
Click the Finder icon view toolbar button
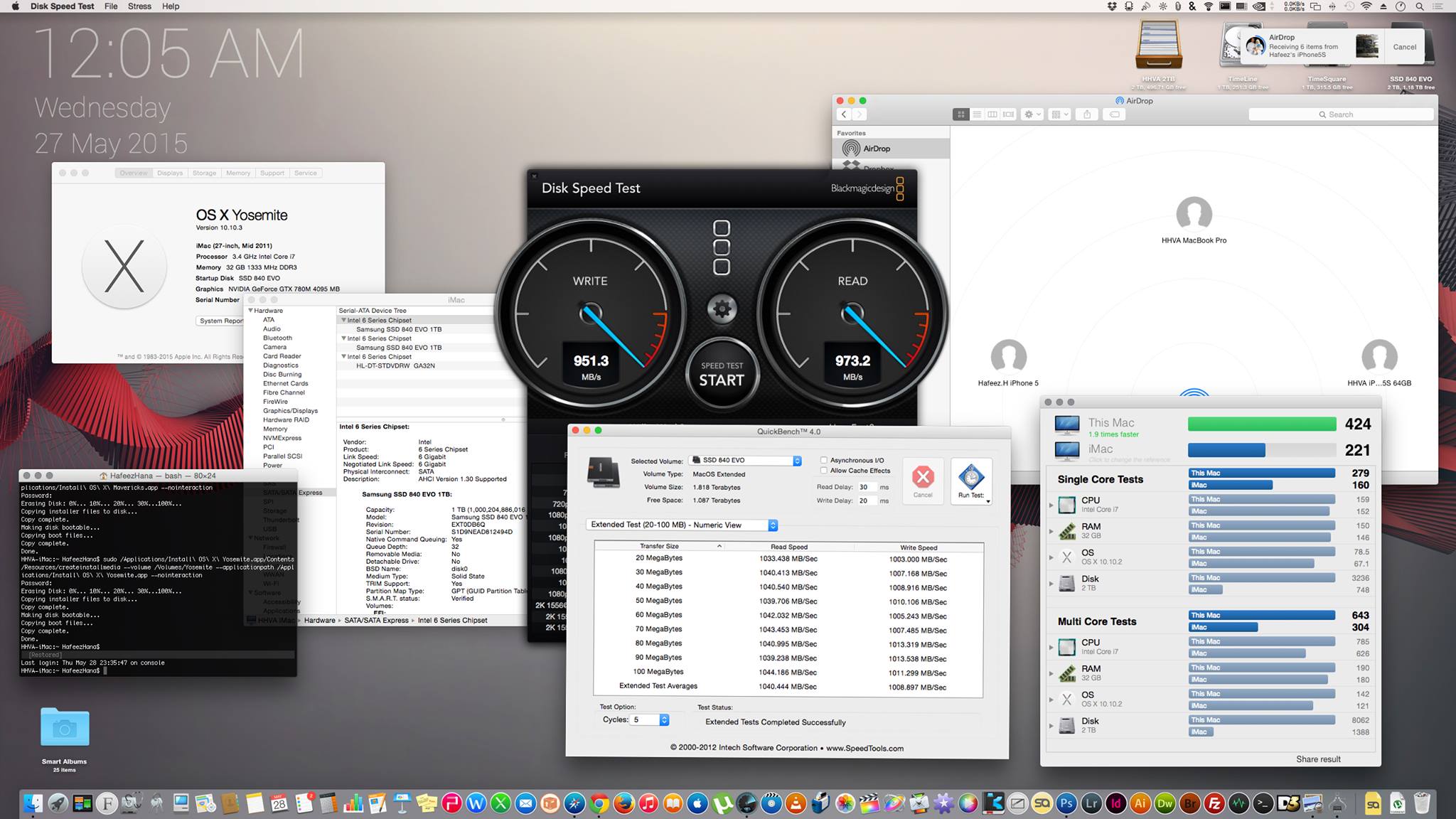960,114
